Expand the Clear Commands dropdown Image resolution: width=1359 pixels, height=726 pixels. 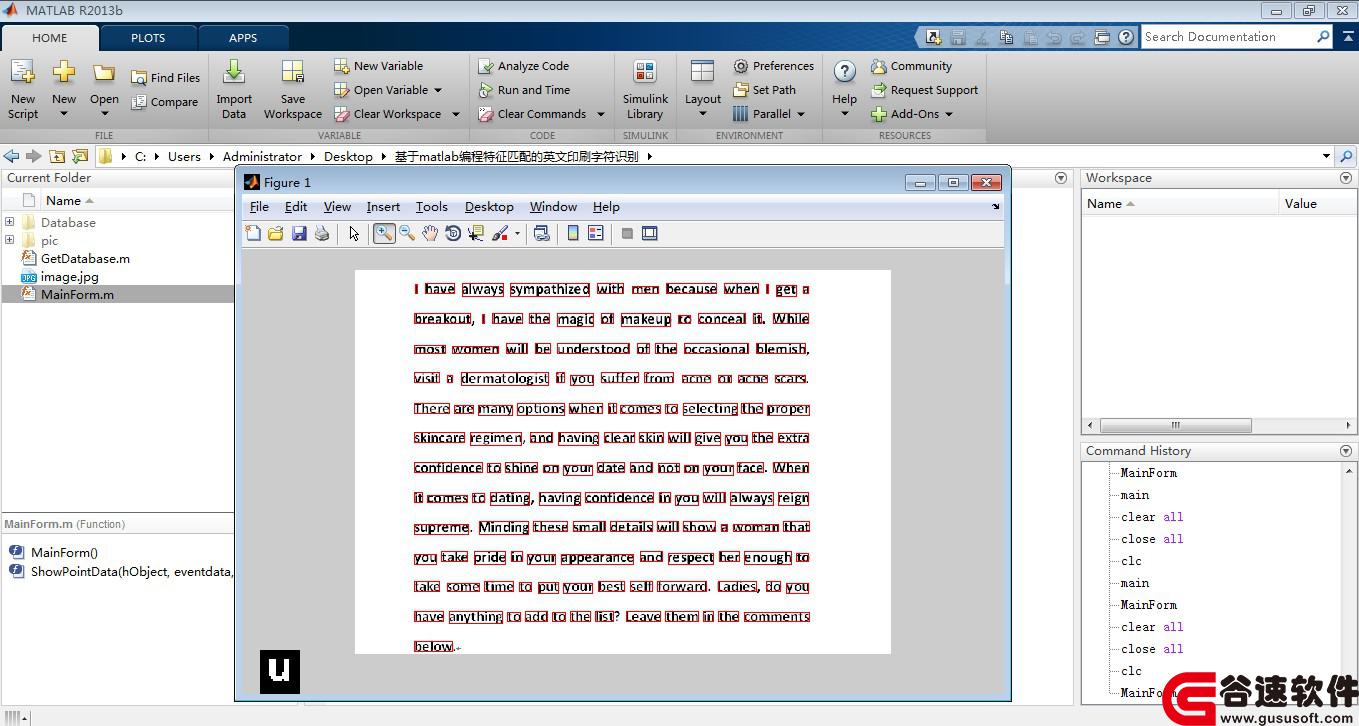pyautogui.click(x=601, y=114)
